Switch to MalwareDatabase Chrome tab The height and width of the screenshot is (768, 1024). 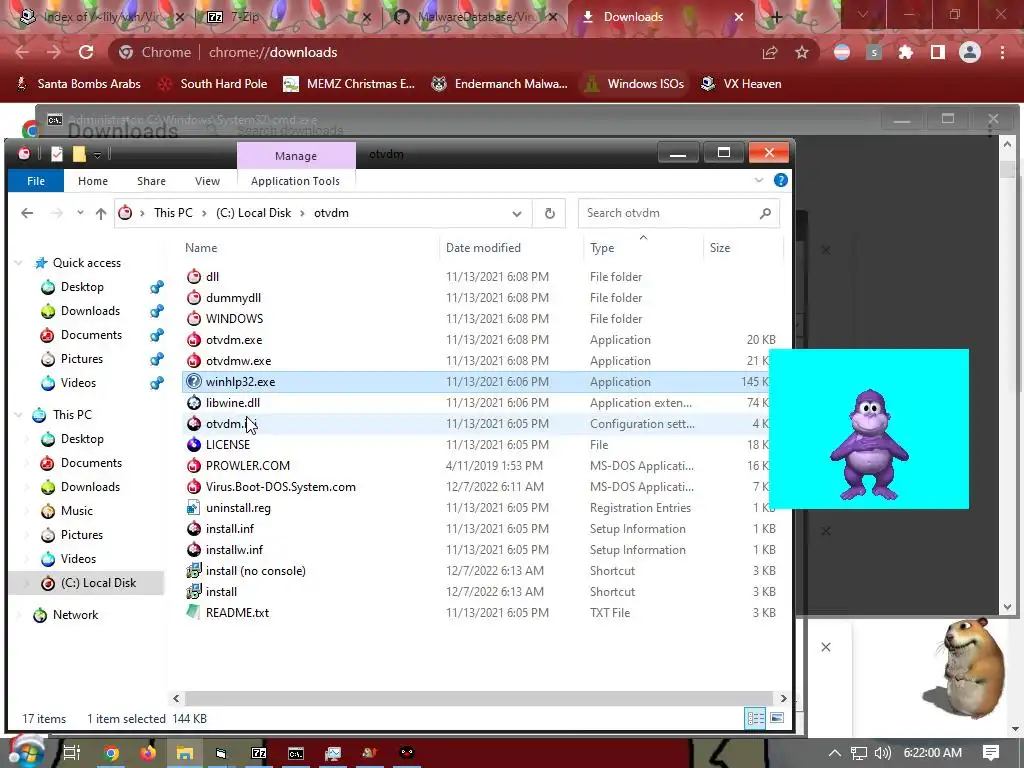click(x=475, y=17)
